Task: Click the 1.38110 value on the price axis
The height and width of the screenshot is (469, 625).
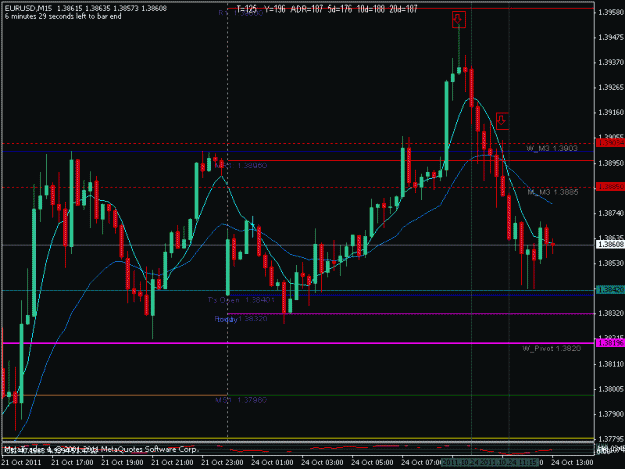Action: click(611, 364)
